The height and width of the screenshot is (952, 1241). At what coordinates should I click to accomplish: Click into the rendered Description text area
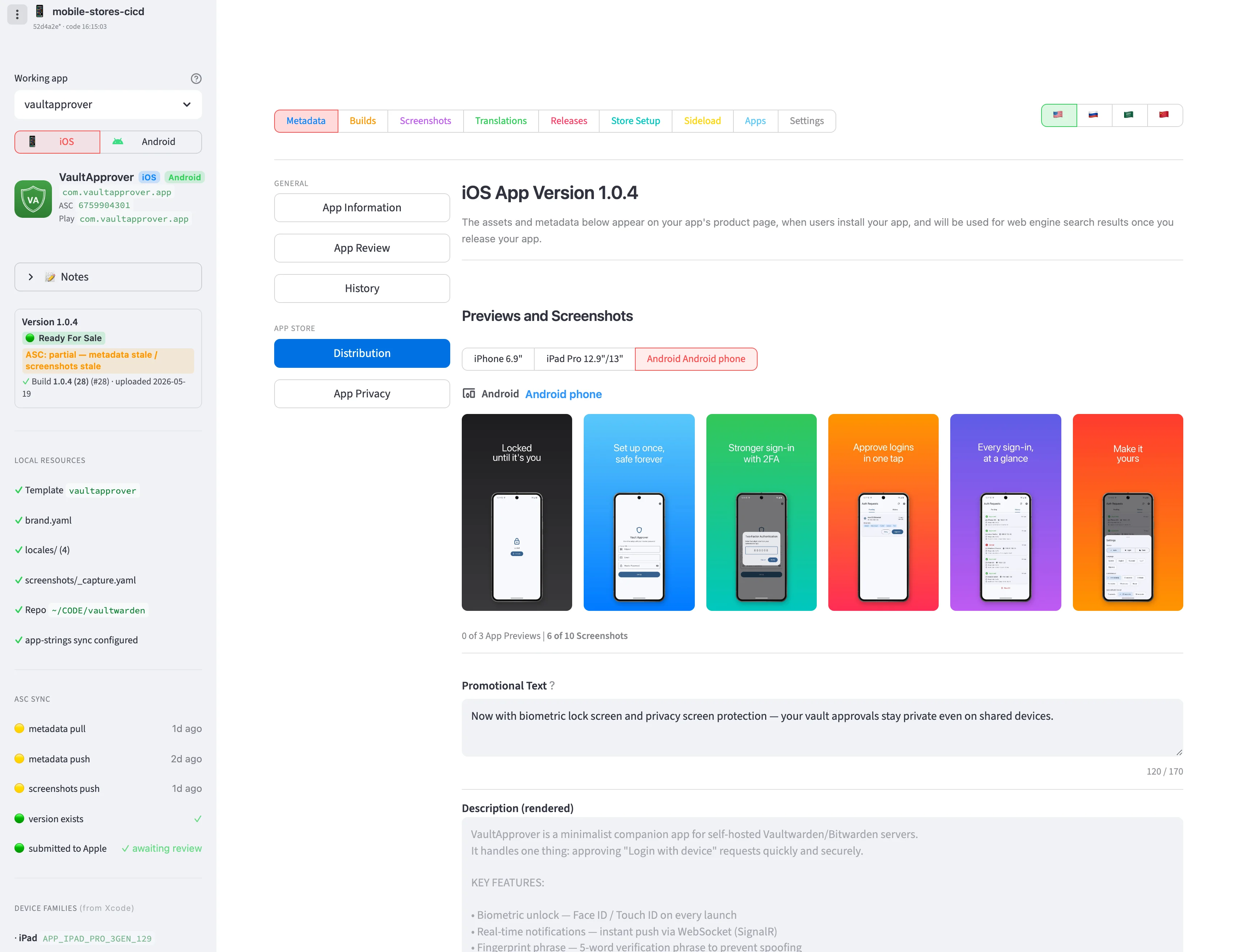[822, 885]
